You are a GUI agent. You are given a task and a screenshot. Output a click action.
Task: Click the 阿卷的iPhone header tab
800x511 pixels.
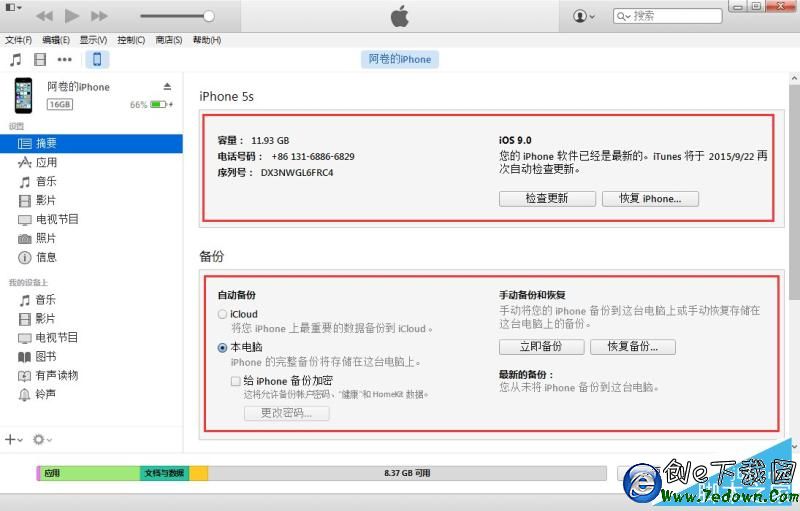point(399,59)
